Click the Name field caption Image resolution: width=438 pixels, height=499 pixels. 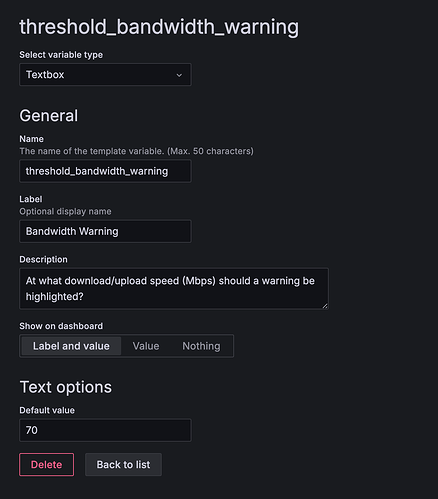tap(31, 139)
